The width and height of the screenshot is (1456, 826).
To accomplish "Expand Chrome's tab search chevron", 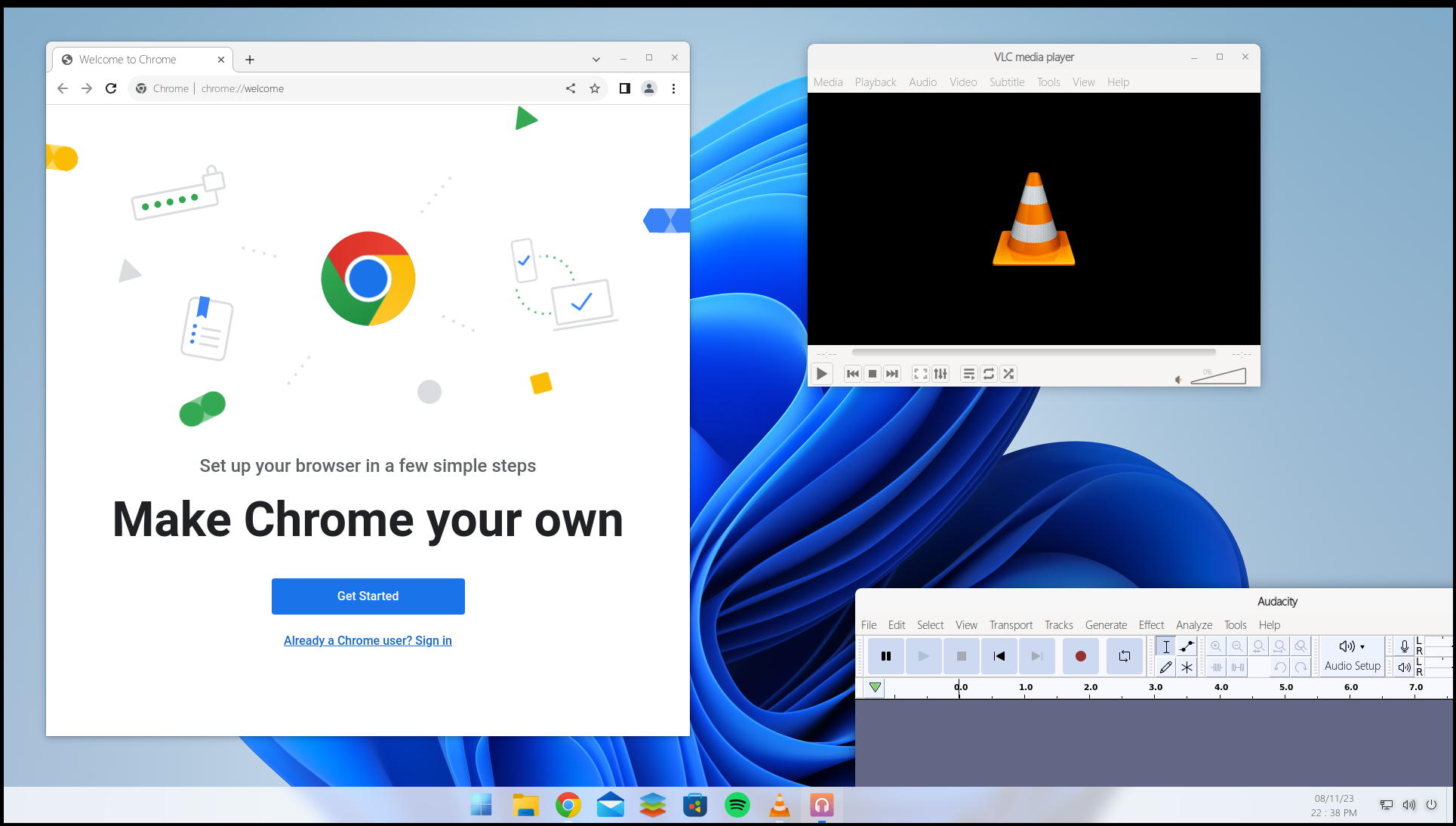I will point(596,59).
